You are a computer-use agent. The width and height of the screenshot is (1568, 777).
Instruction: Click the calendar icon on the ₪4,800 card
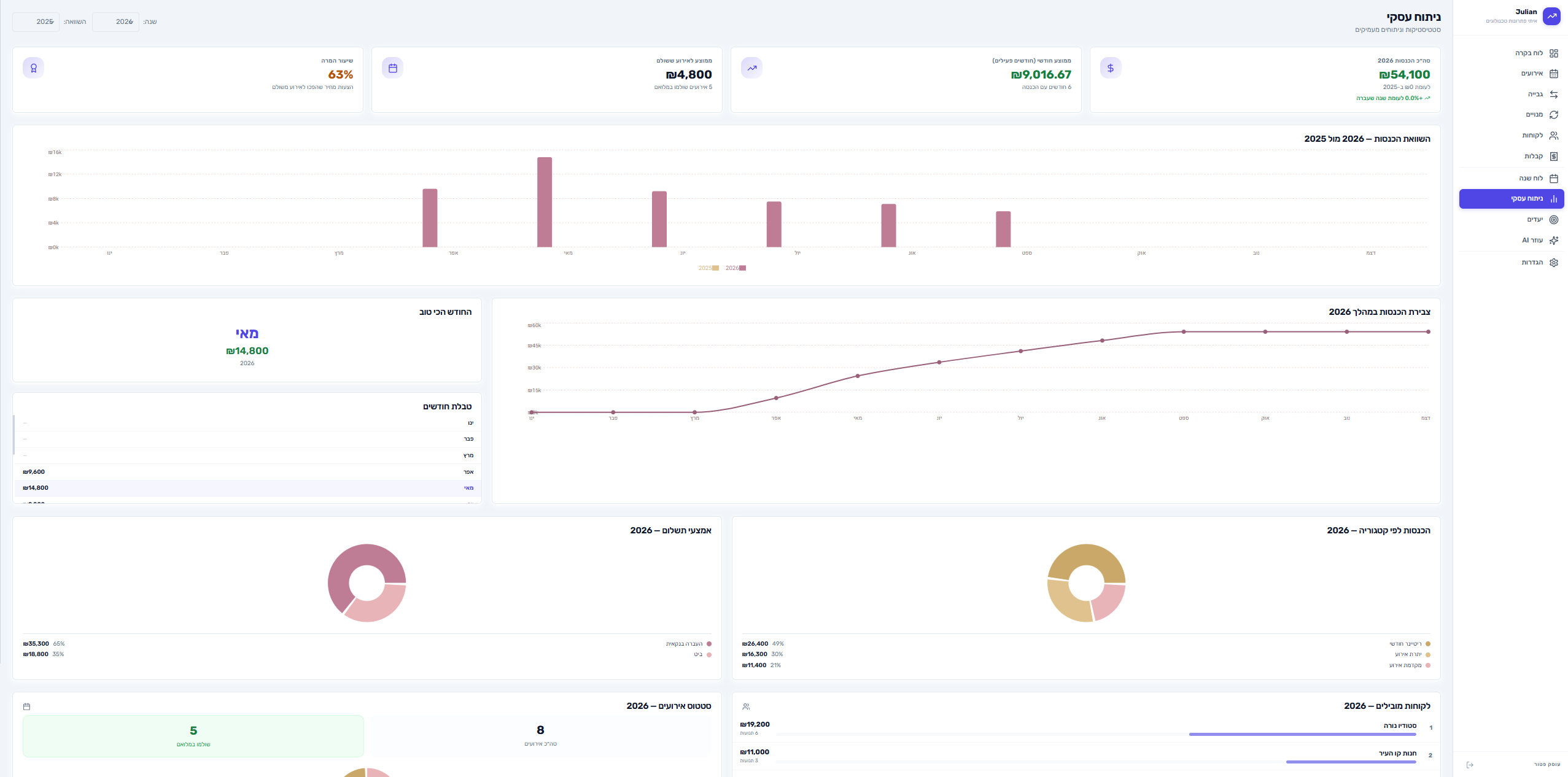pos(392,68)
